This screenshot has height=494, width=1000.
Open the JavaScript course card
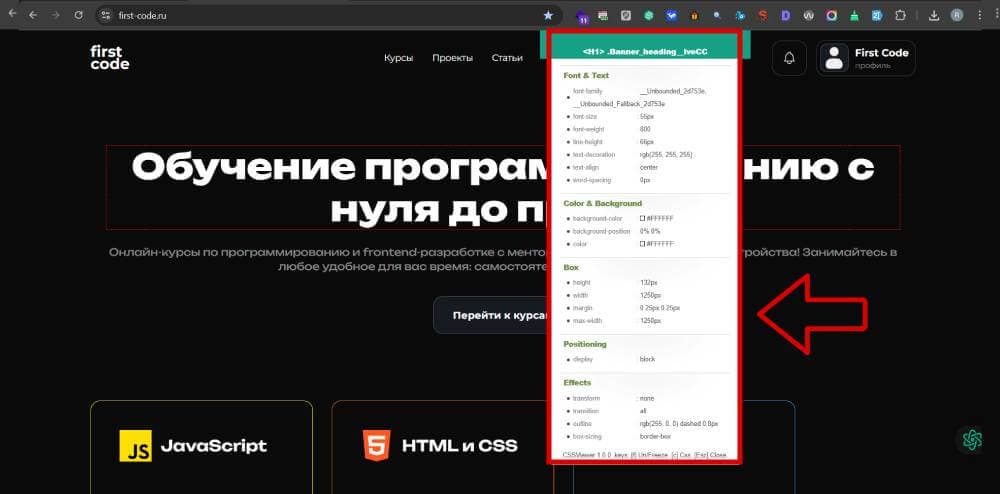tap(201, 445)
